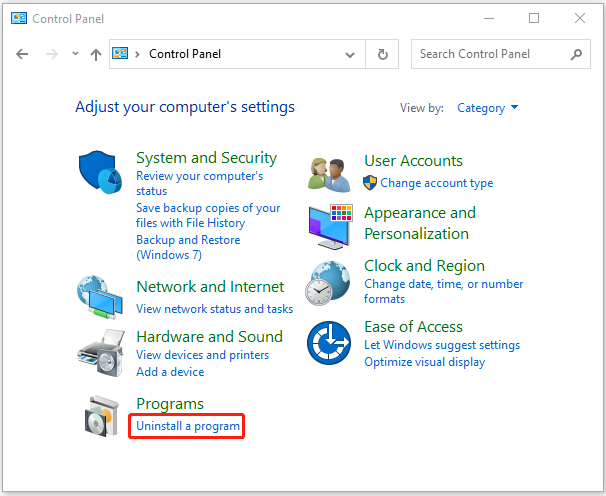Open the recent locations dropdown arrow

[x=75, y=54]
